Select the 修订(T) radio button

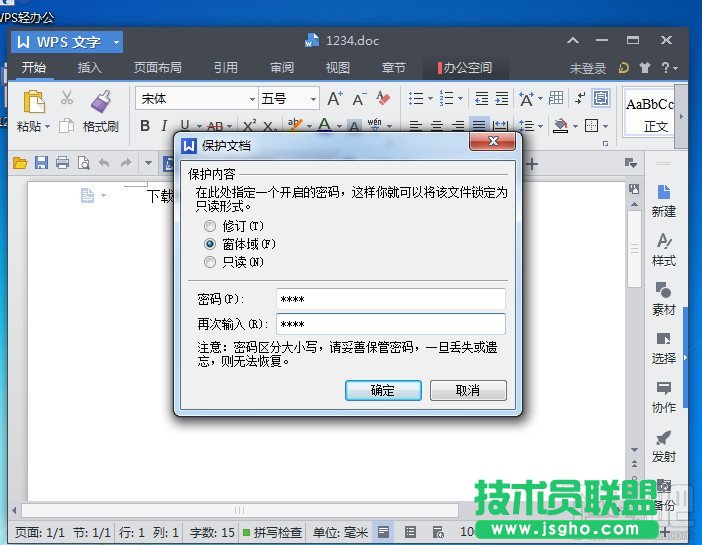(x=210, y=226)
